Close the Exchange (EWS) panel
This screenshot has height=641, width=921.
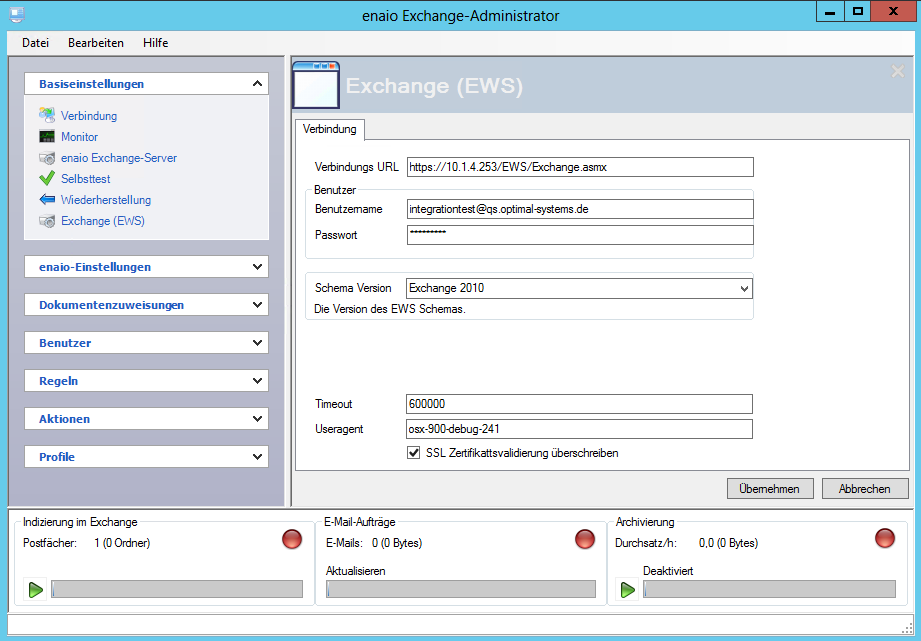coord(897,71)
